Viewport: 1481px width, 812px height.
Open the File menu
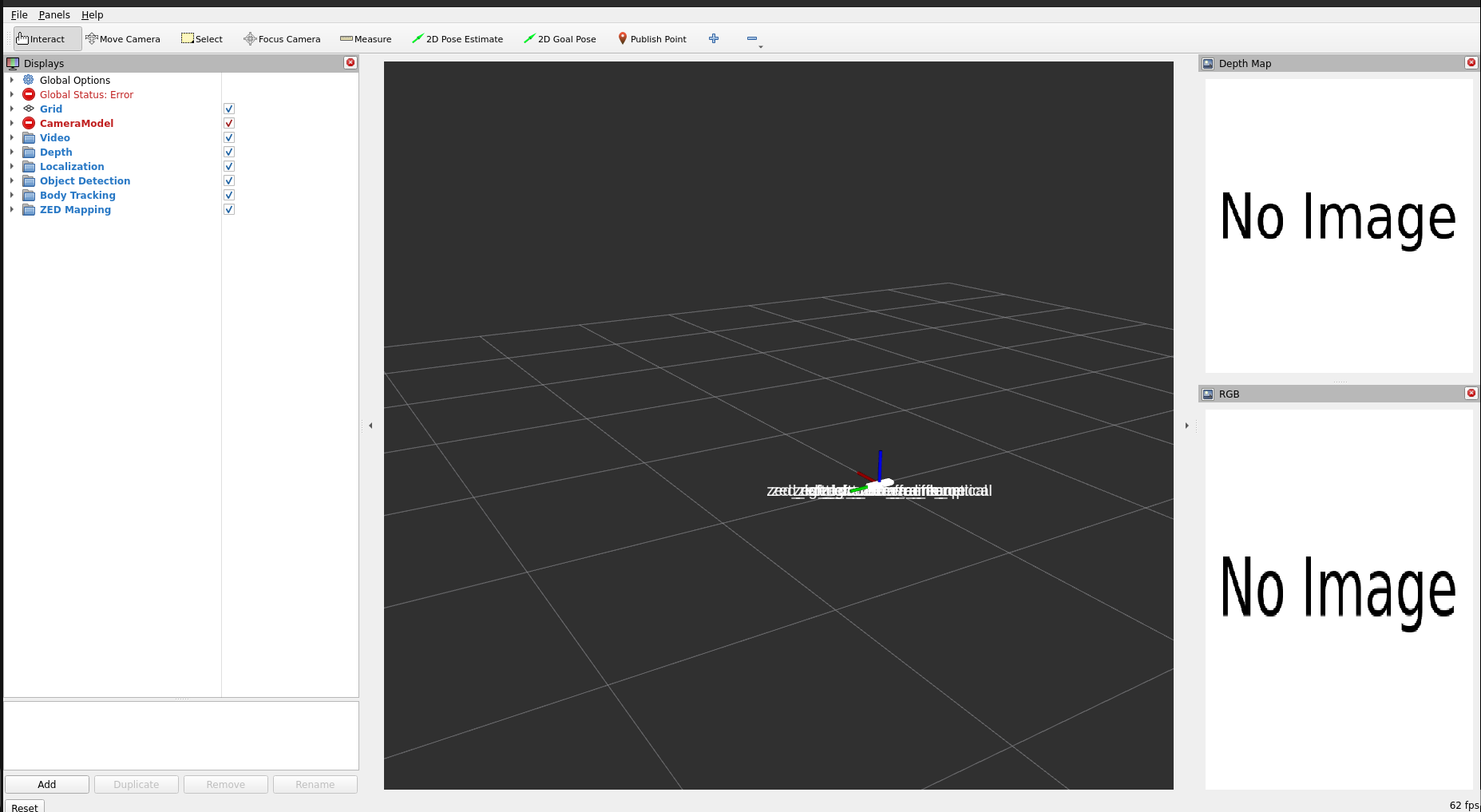[19, 15]
